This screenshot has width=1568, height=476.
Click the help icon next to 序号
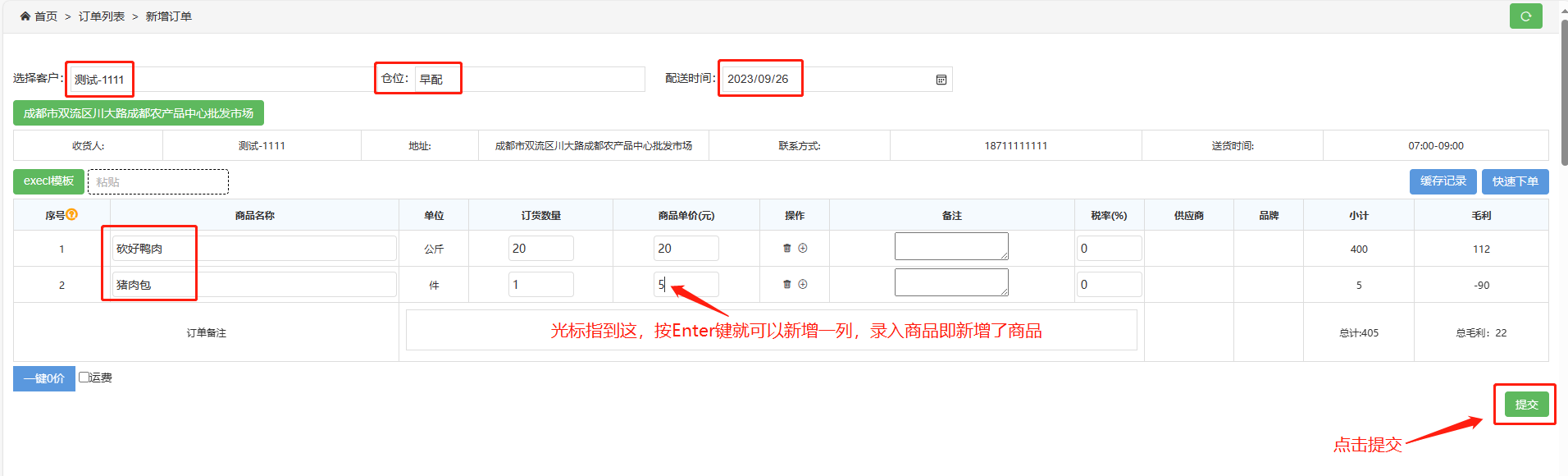(72, 215)
